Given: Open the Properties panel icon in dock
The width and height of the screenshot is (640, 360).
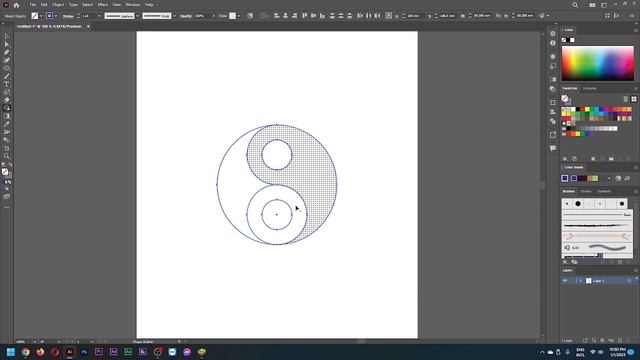Looking at the screenshot, I should (x=553, y=33).
